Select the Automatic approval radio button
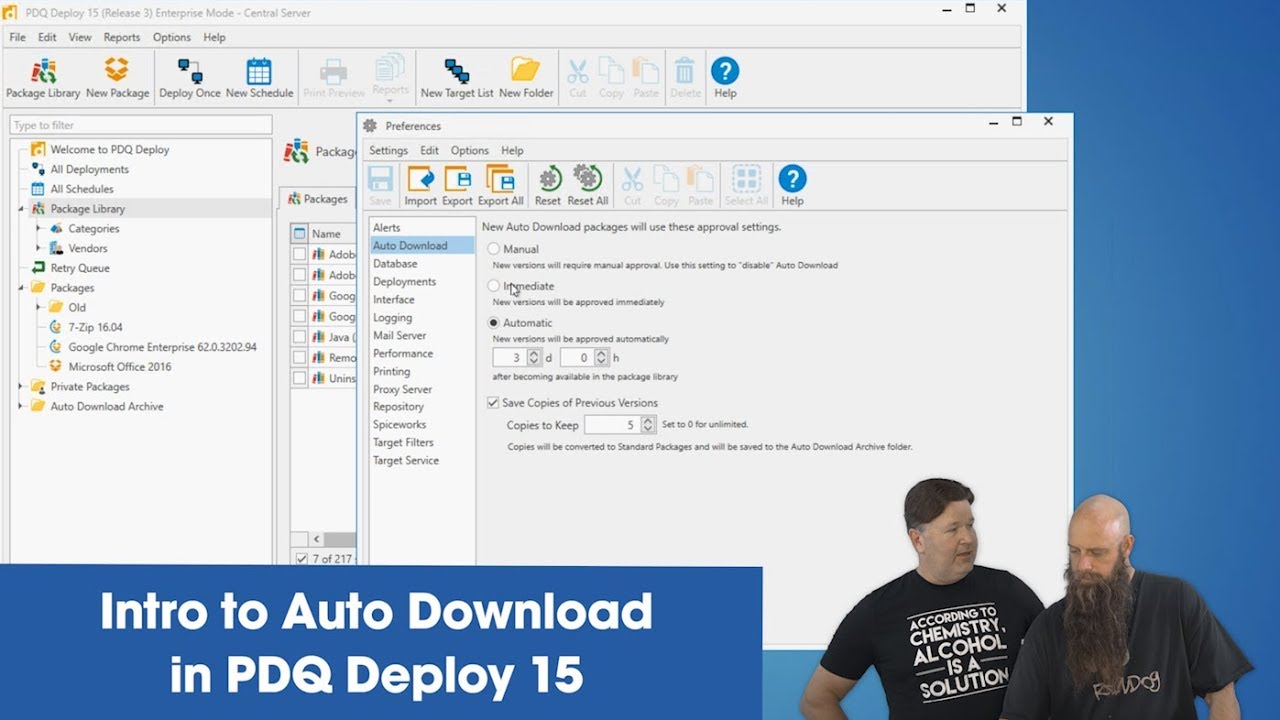 coord(494,323)
